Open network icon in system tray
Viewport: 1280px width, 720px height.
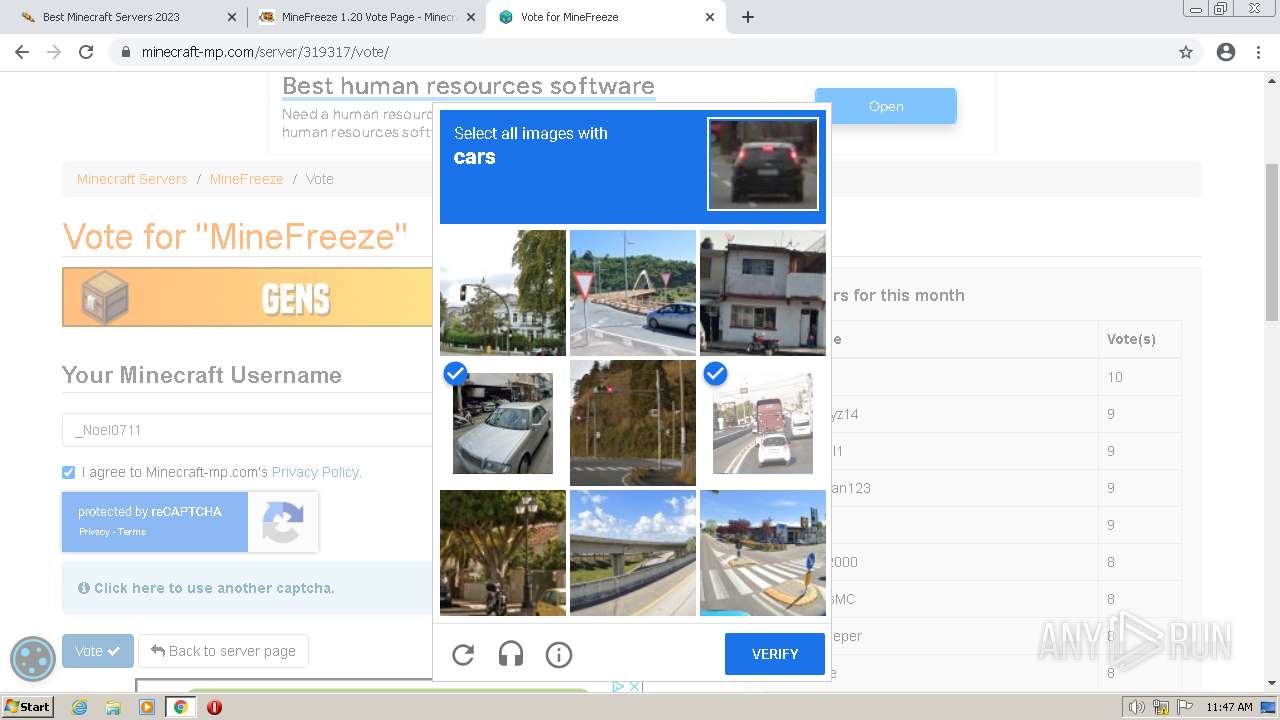click(x=1161, y=707)
